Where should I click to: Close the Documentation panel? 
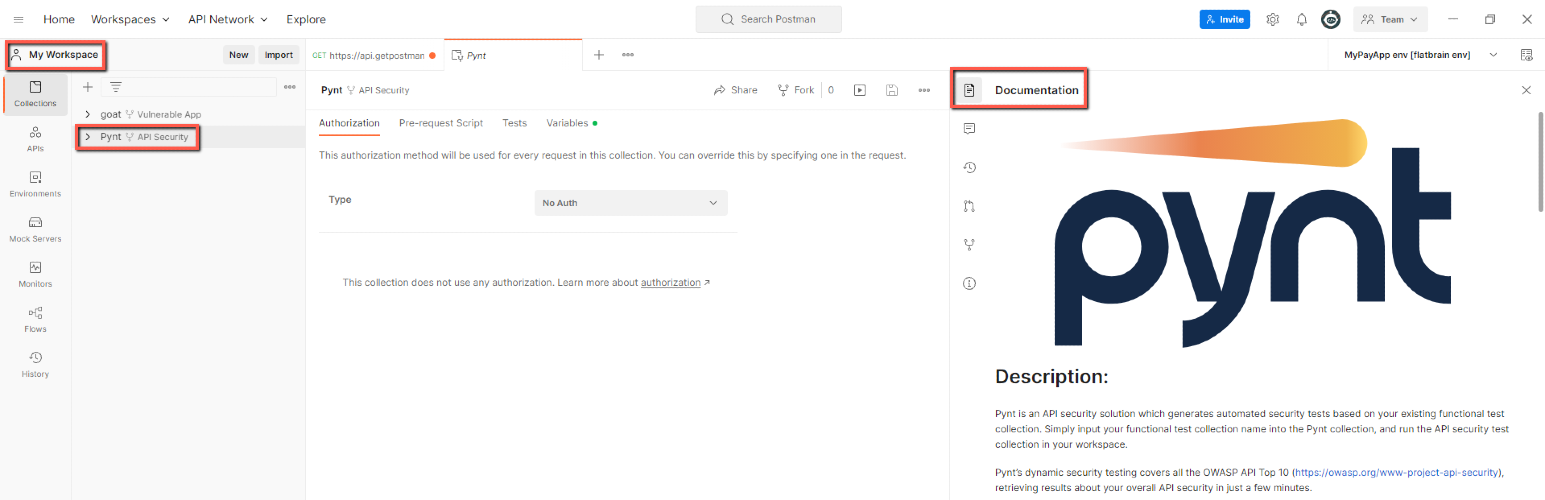[x=1526, y=90]
